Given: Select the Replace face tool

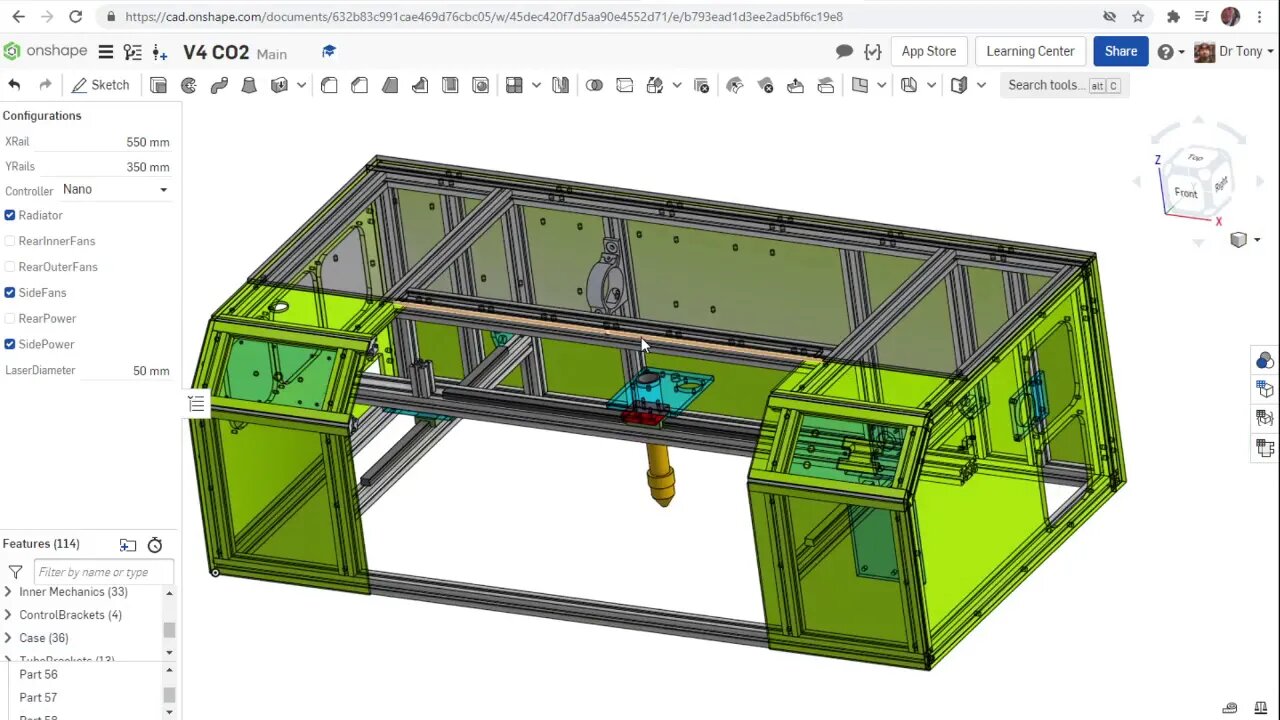Looking at the screenshot, I should [826, 85].
